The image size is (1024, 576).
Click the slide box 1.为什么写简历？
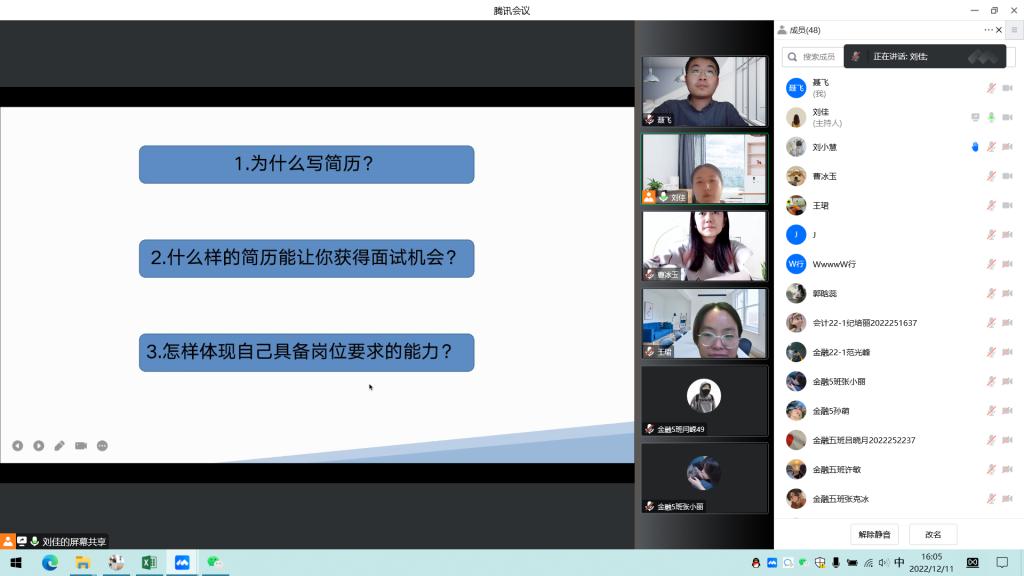point(306,164)
